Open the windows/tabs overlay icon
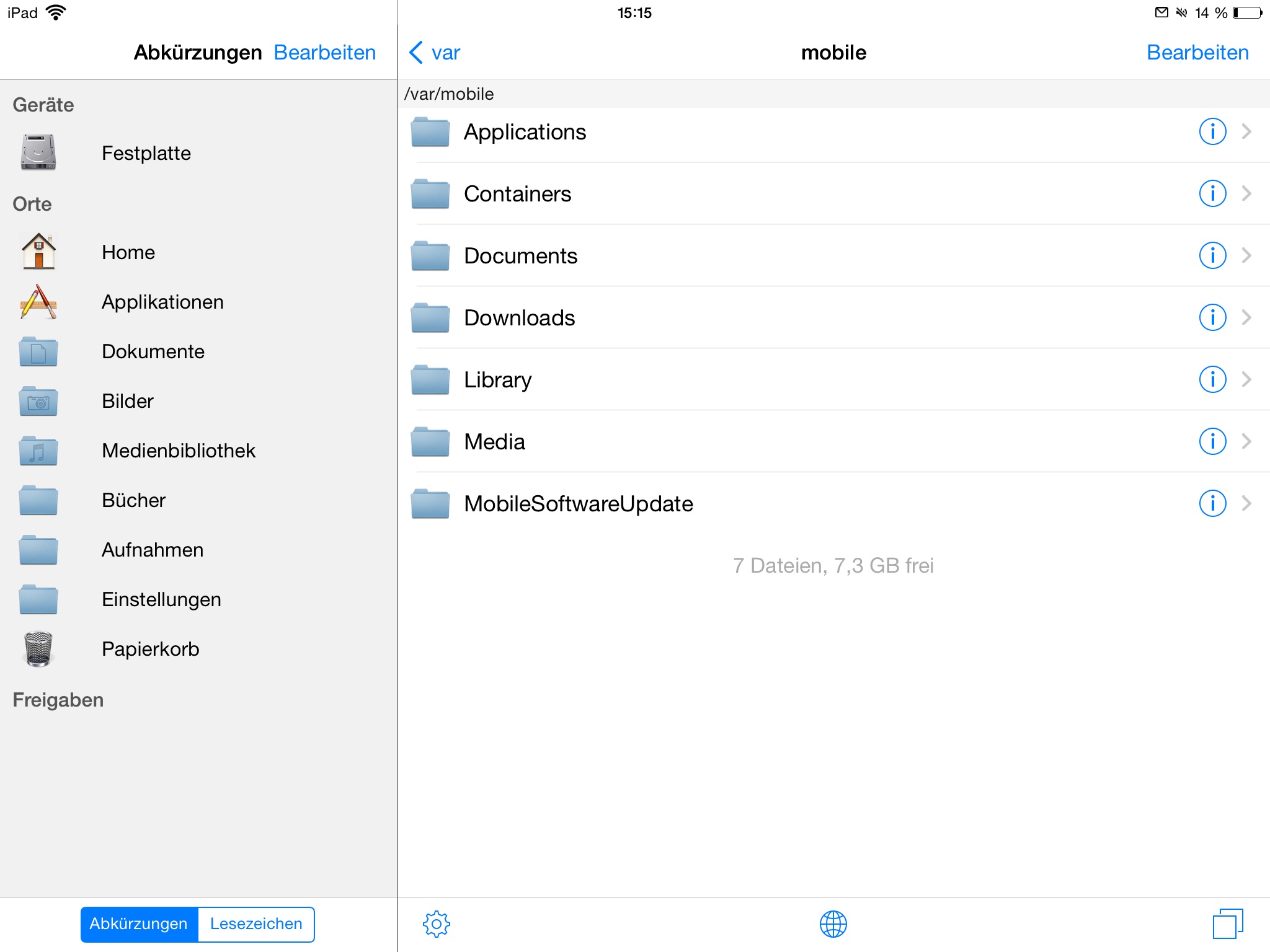The image size is (1270, 952). click(x=1227, y=923)
